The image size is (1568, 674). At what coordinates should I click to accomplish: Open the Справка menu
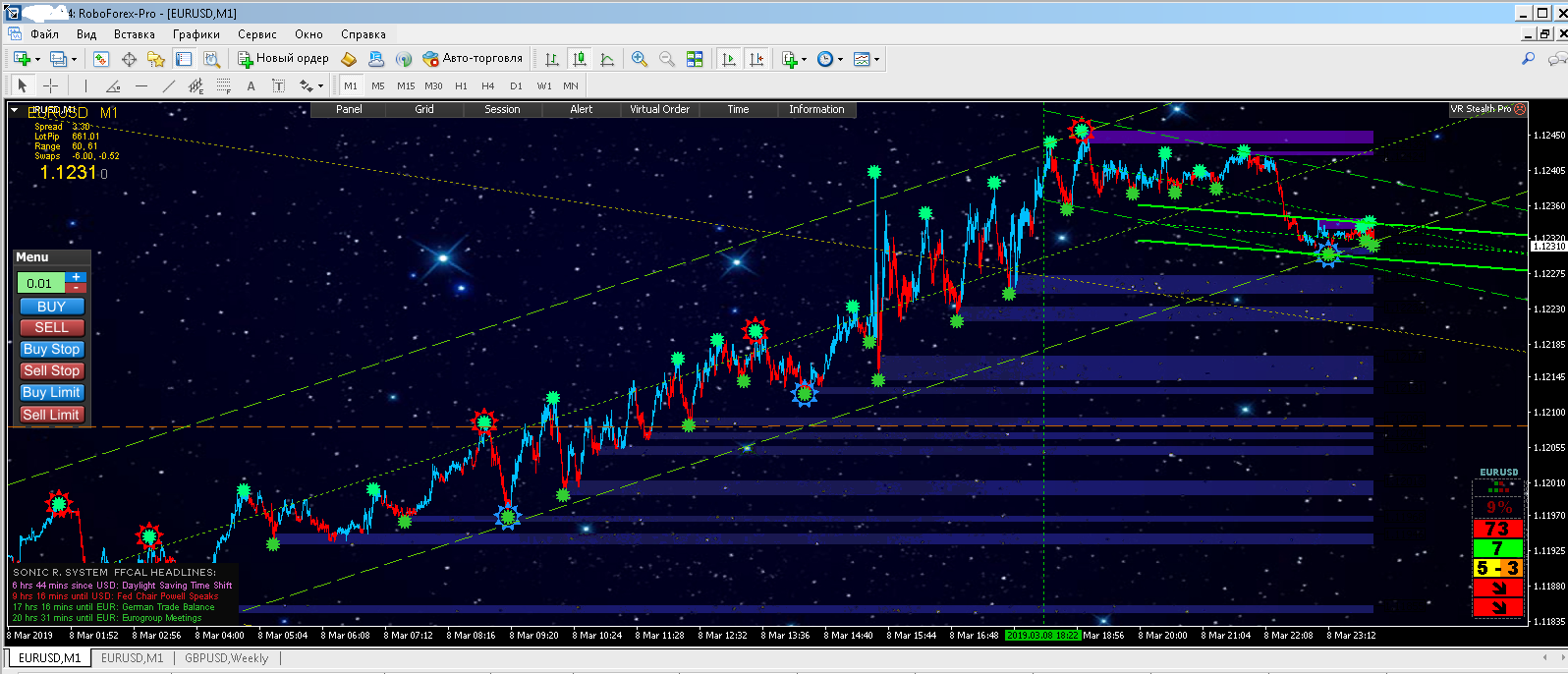(364, 33)
